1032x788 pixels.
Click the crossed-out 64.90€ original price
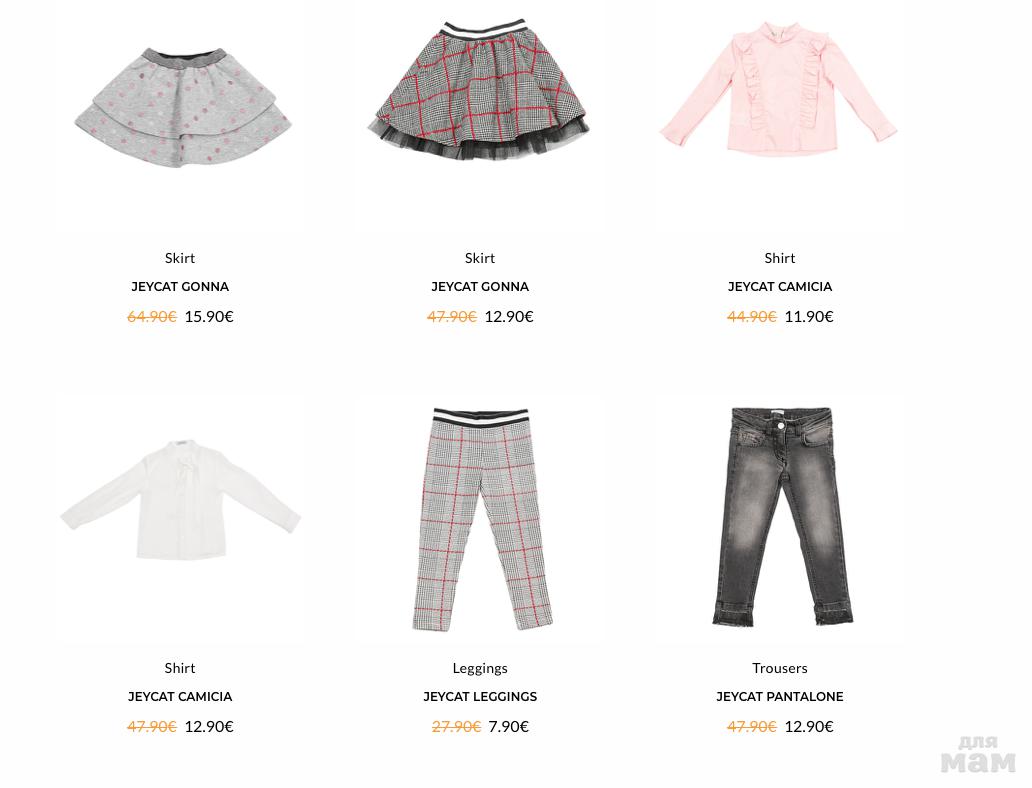tap(152, 317)
